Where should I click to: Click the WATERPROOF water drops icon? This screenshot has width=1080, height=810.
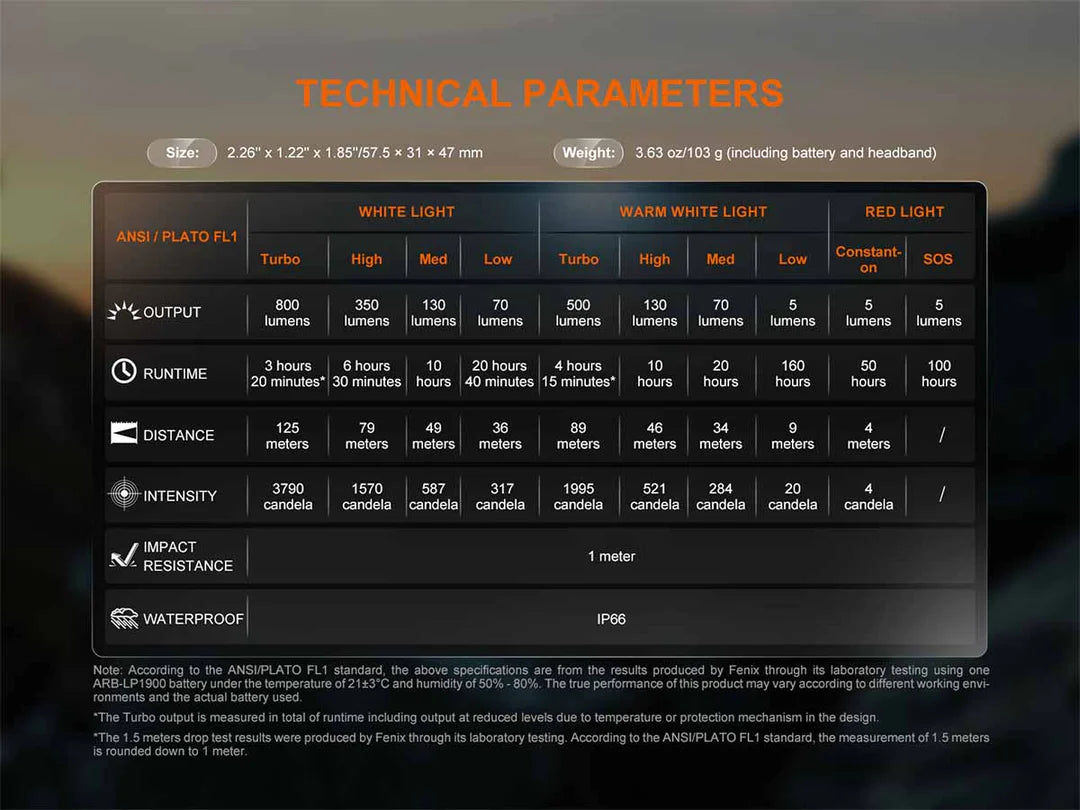(123, 618)
